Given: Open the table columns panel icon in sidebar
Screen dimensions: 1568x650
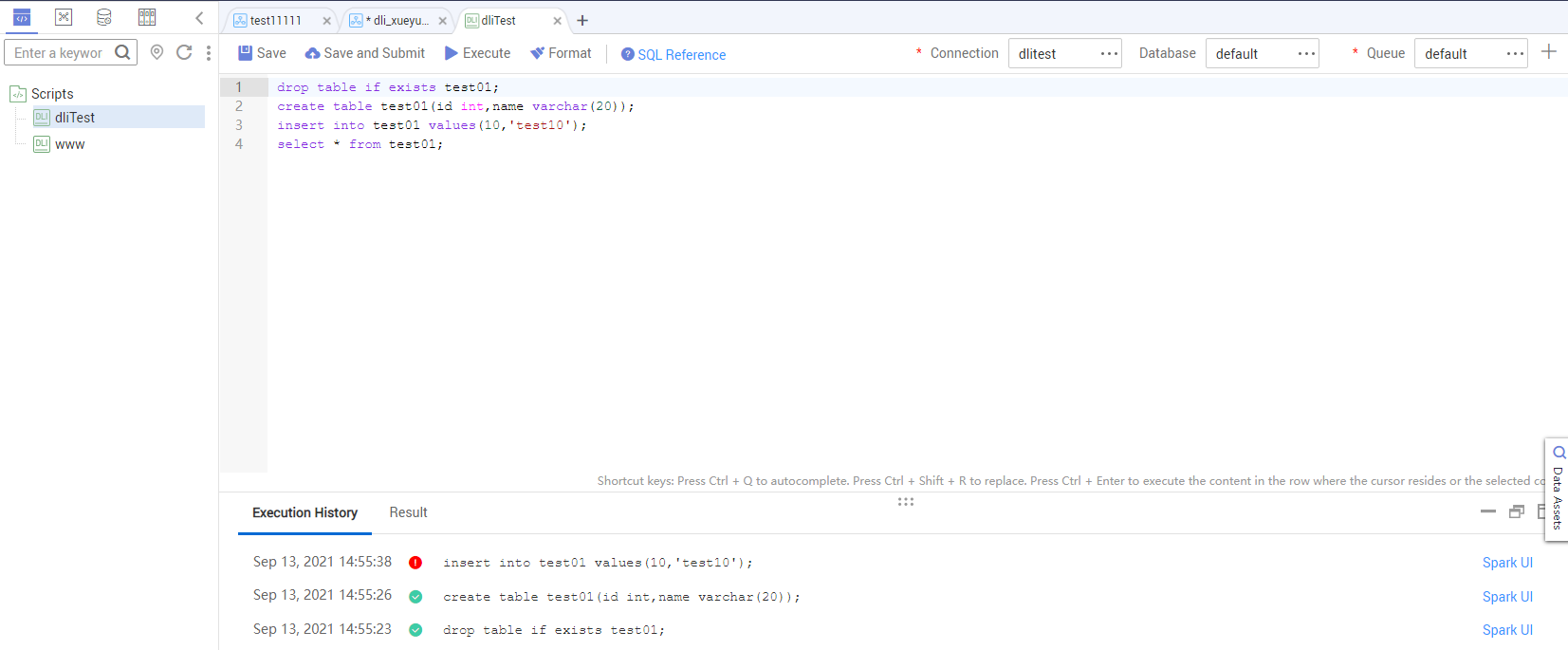Looking at the screenshot, I should [147, 17].
